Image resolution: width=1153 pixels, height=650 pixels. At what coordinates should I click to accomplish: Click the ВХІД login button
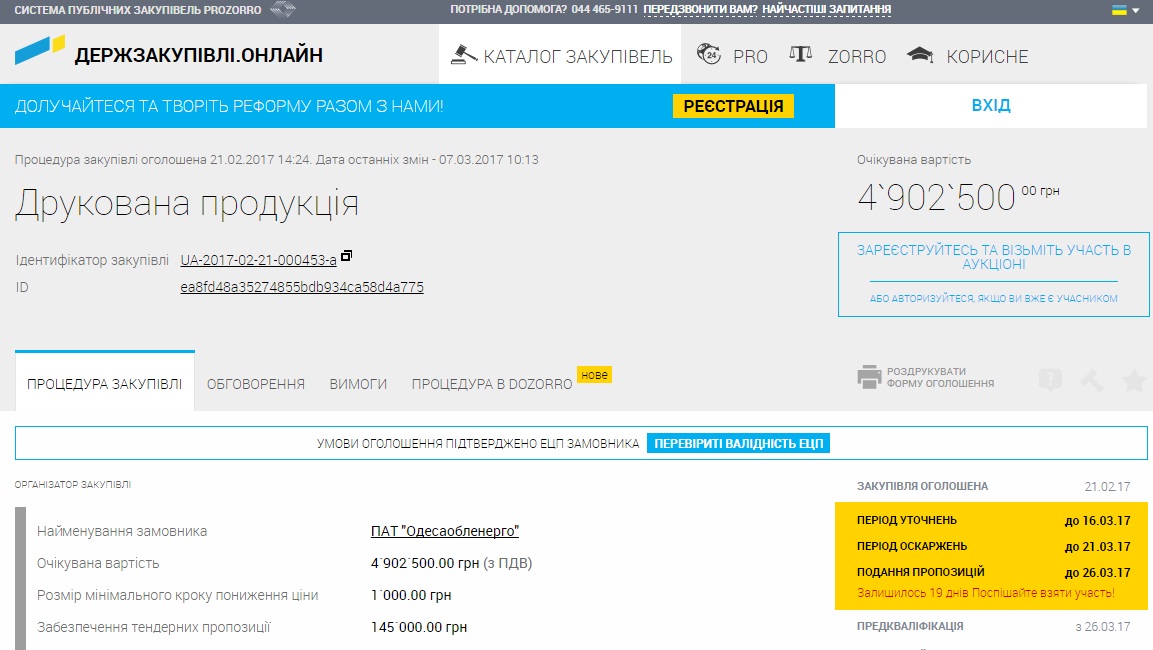click(x=990, y=105)
